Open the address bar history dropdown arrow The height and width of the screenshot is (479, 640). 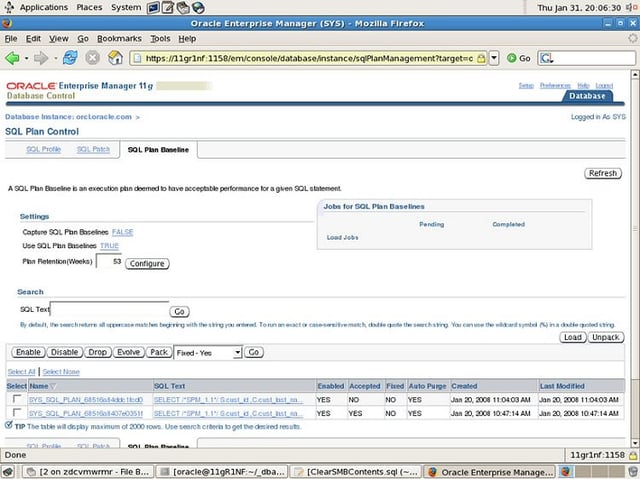click(x=494, y=58)
